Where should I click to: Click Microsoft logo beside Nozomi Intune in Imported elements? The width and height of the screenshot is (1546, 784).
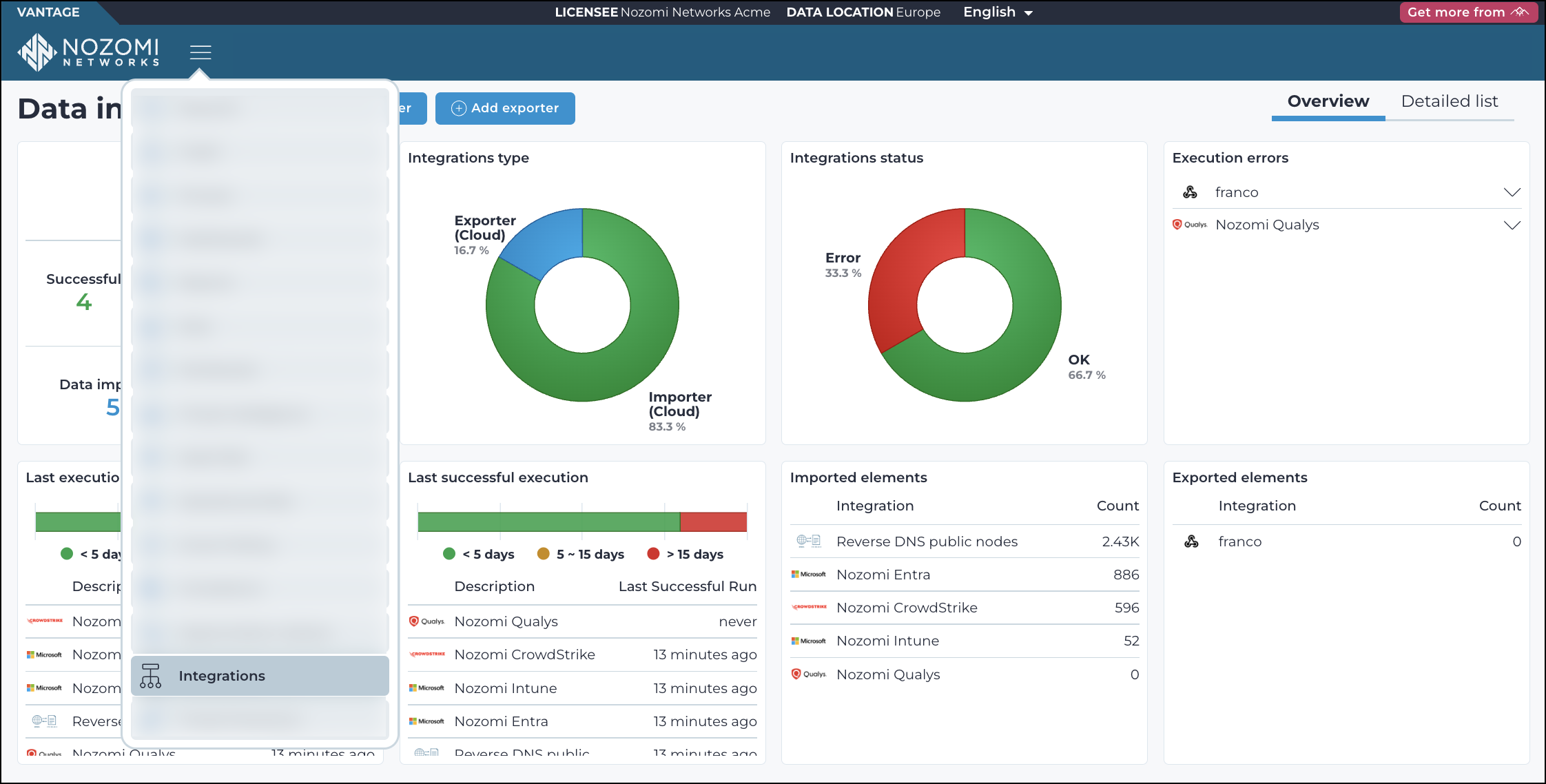pyautogui.click(x=809, y=641)
